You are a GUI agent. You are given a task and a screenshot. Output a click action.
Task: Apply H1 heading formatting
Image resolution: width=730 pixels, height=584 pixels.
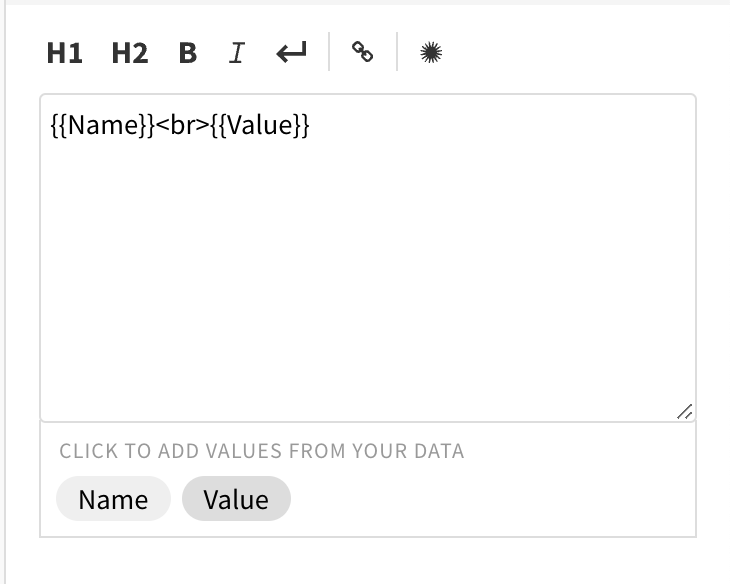(x=65, y=53)
